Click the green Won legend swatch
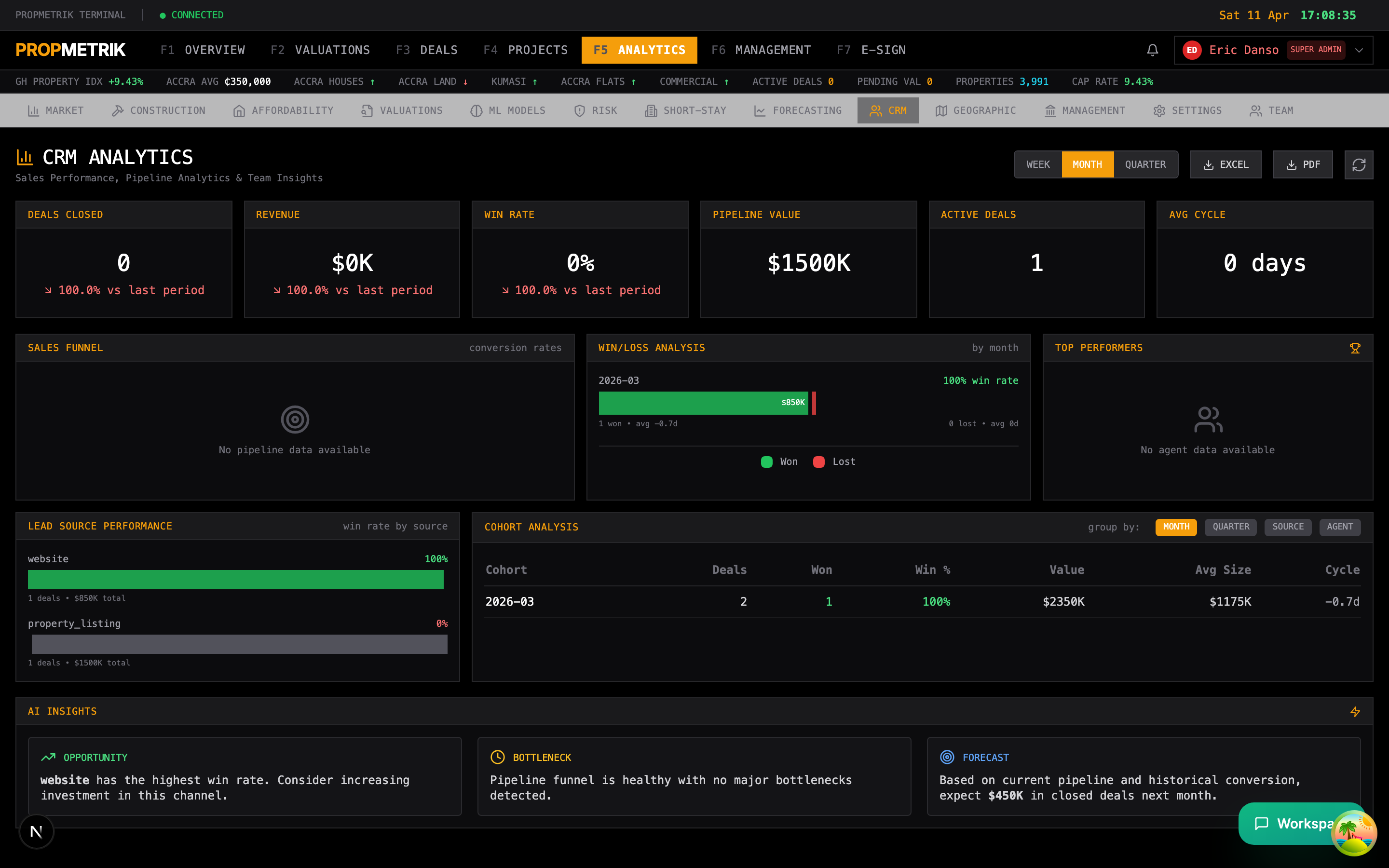This screenshot has height=868, width=1389. pyautogui.click(x=766, y=462)
